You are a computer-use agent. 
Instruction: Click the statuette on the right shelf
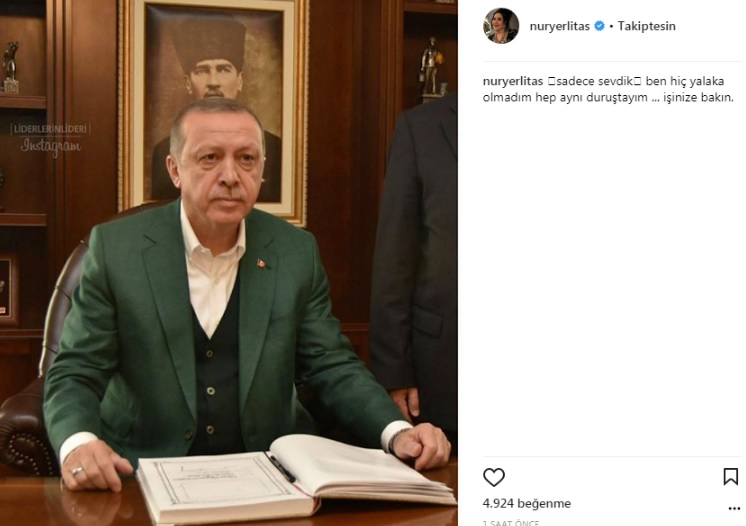(431, 68)
